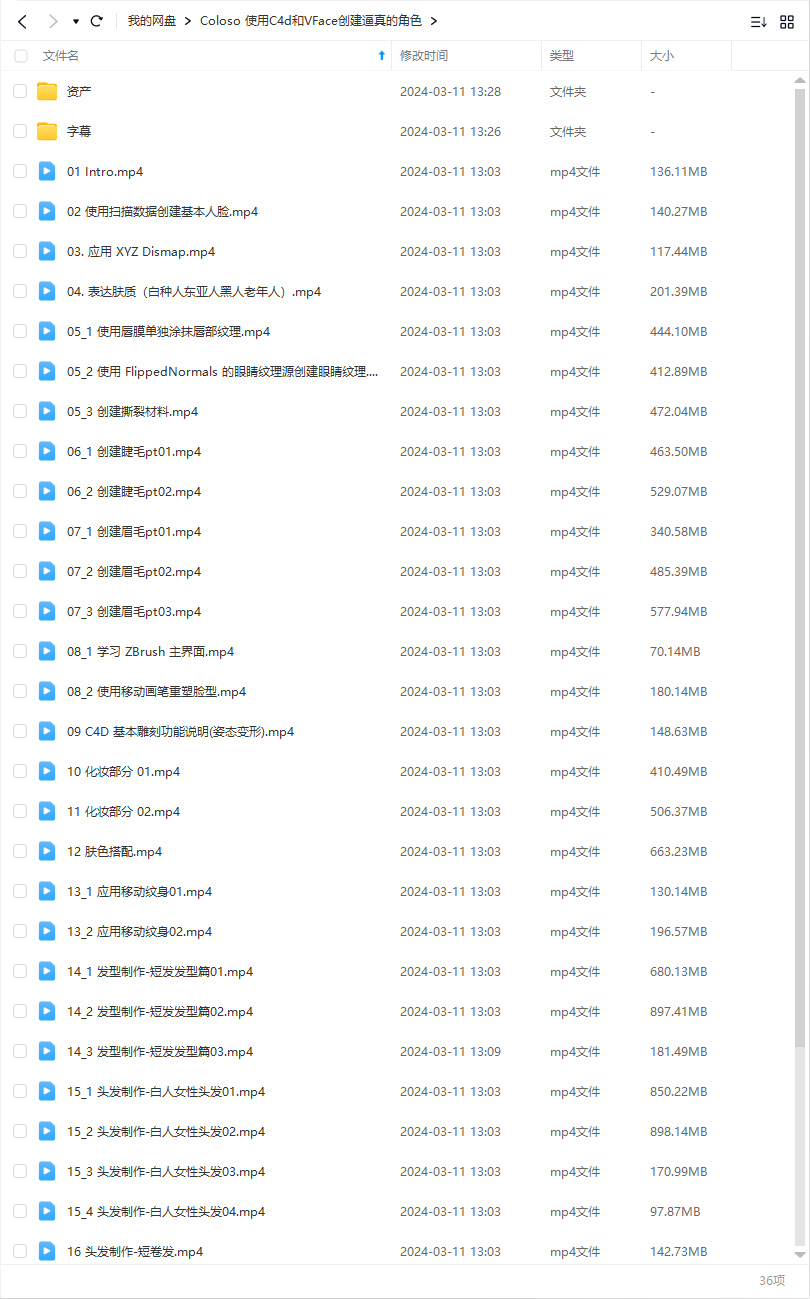The width and height of the screenshot is (810, 1299).
Task: Open the sort order options icon
Action: pyautogui.click(x=759, y=21)
